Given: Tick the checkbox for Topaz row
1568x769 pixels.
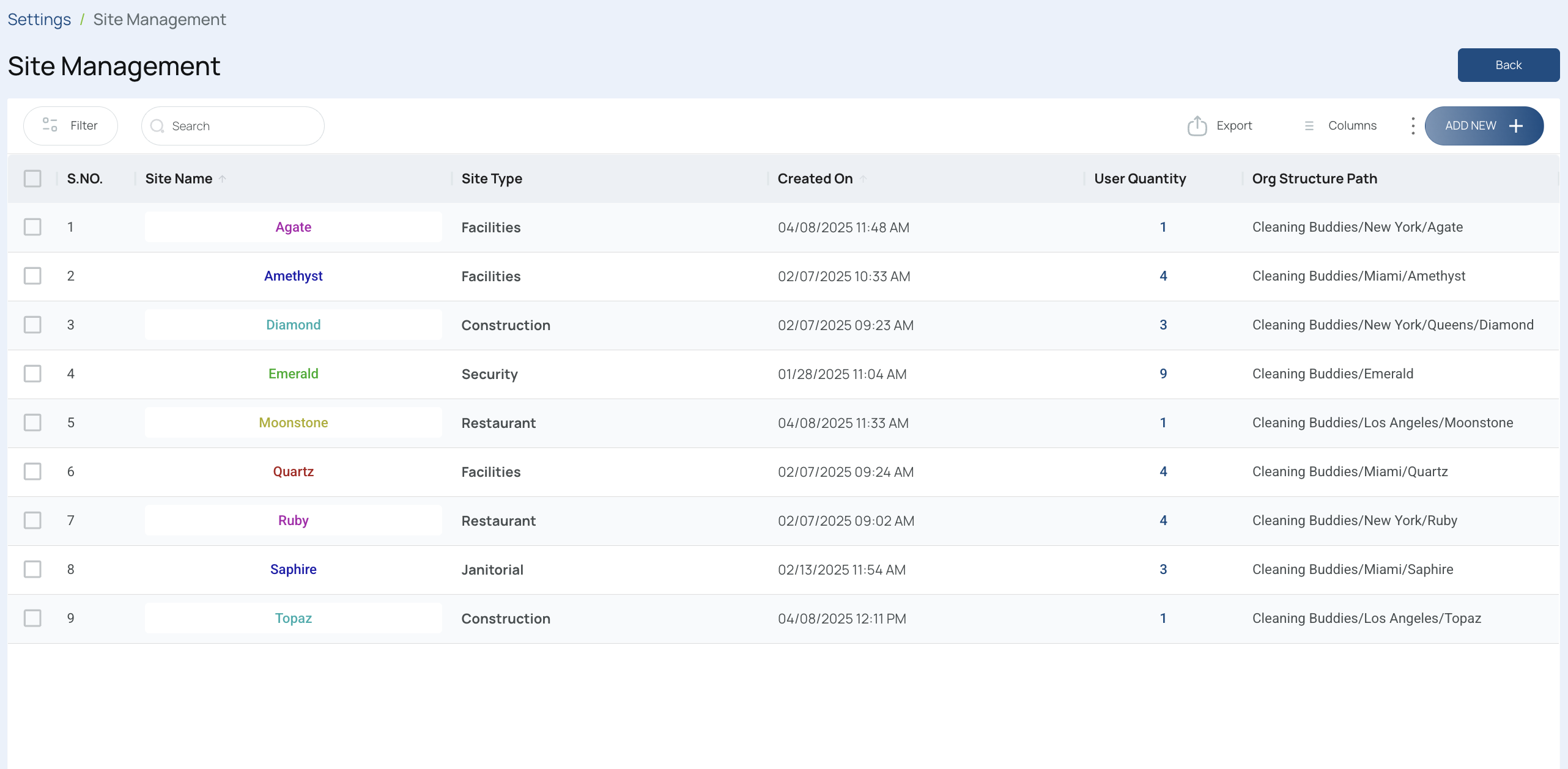Looking at the screenshot, I should pos(32,618).
